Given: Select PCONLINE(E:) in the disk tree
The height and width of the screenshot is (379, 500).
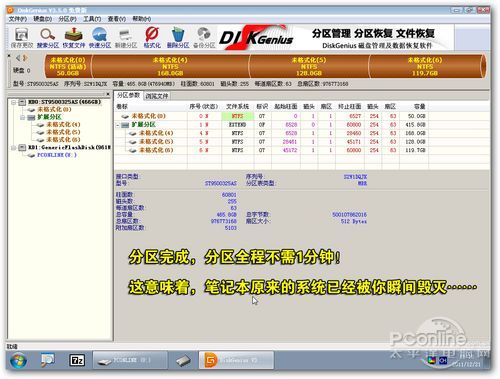Looking at the screenshot, I should (57, 155).
